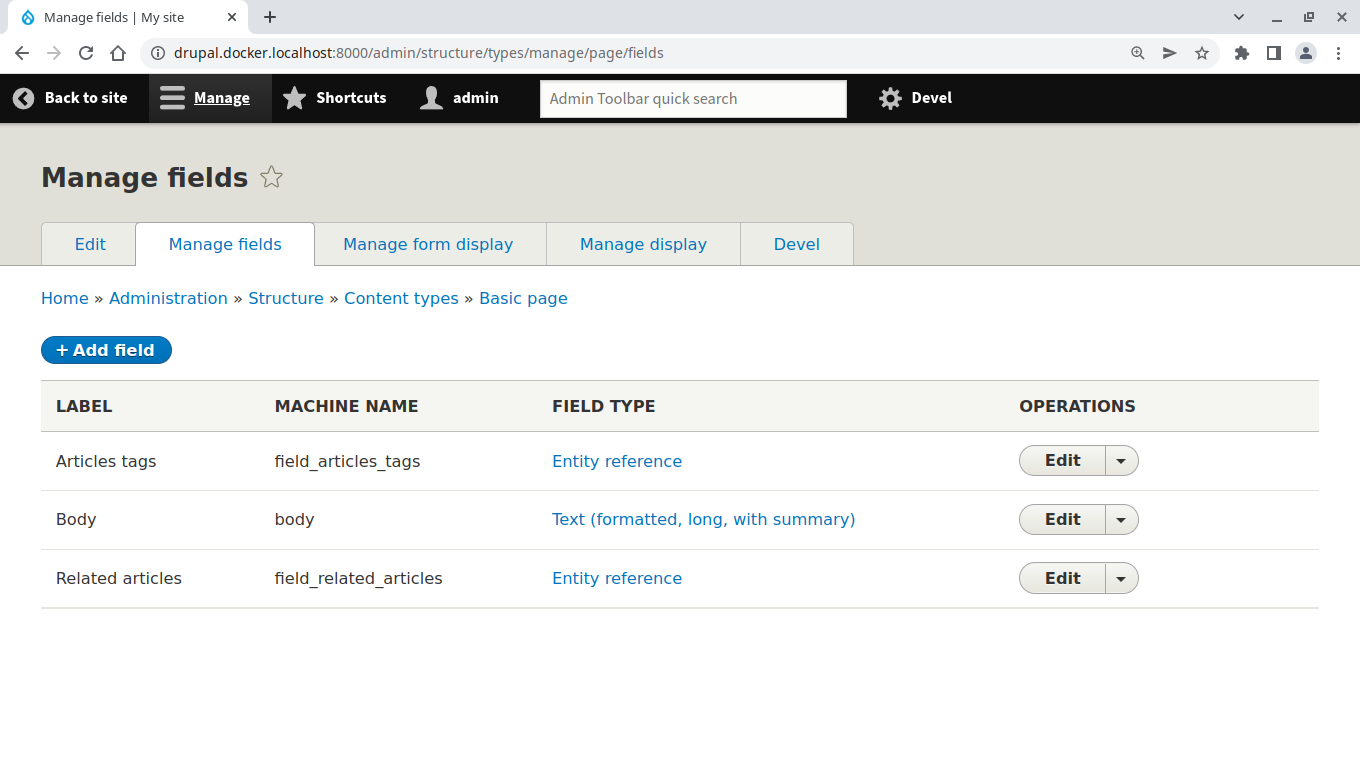
Task: Toggle the Manage hamburger menu
Action: click(x=173, y=98)
